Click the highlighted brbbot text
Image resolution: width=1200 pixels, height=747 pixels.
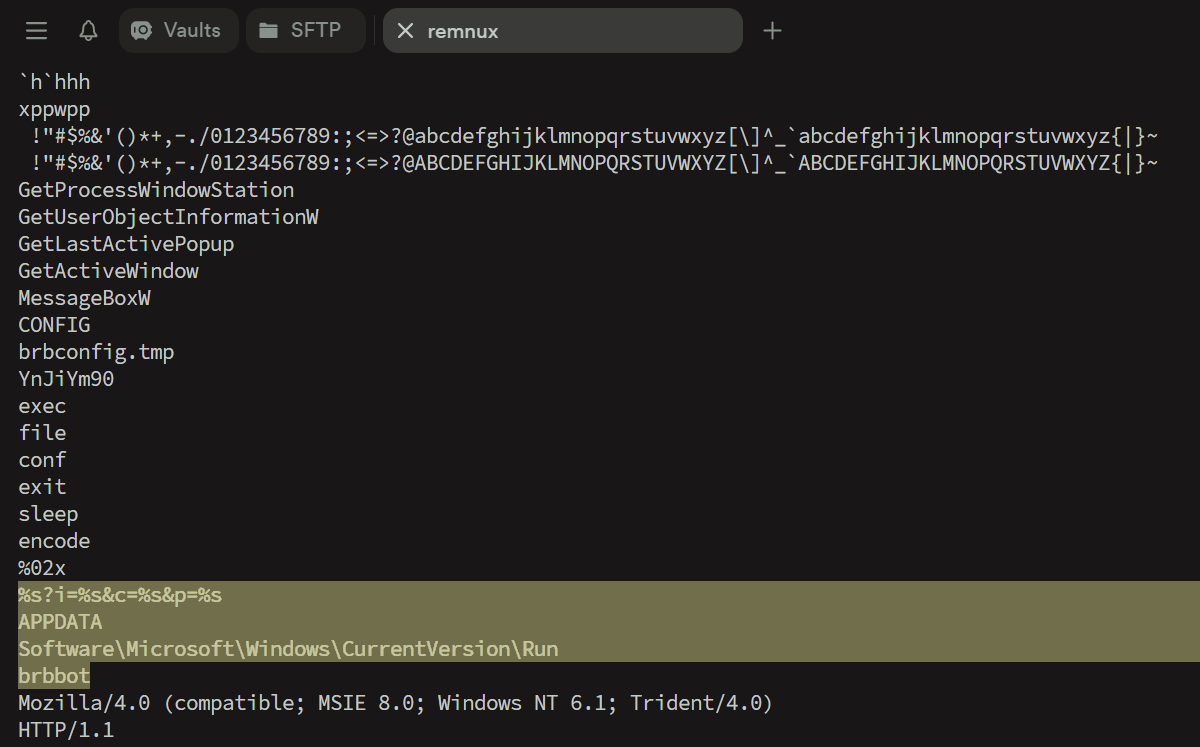point(54,676)
